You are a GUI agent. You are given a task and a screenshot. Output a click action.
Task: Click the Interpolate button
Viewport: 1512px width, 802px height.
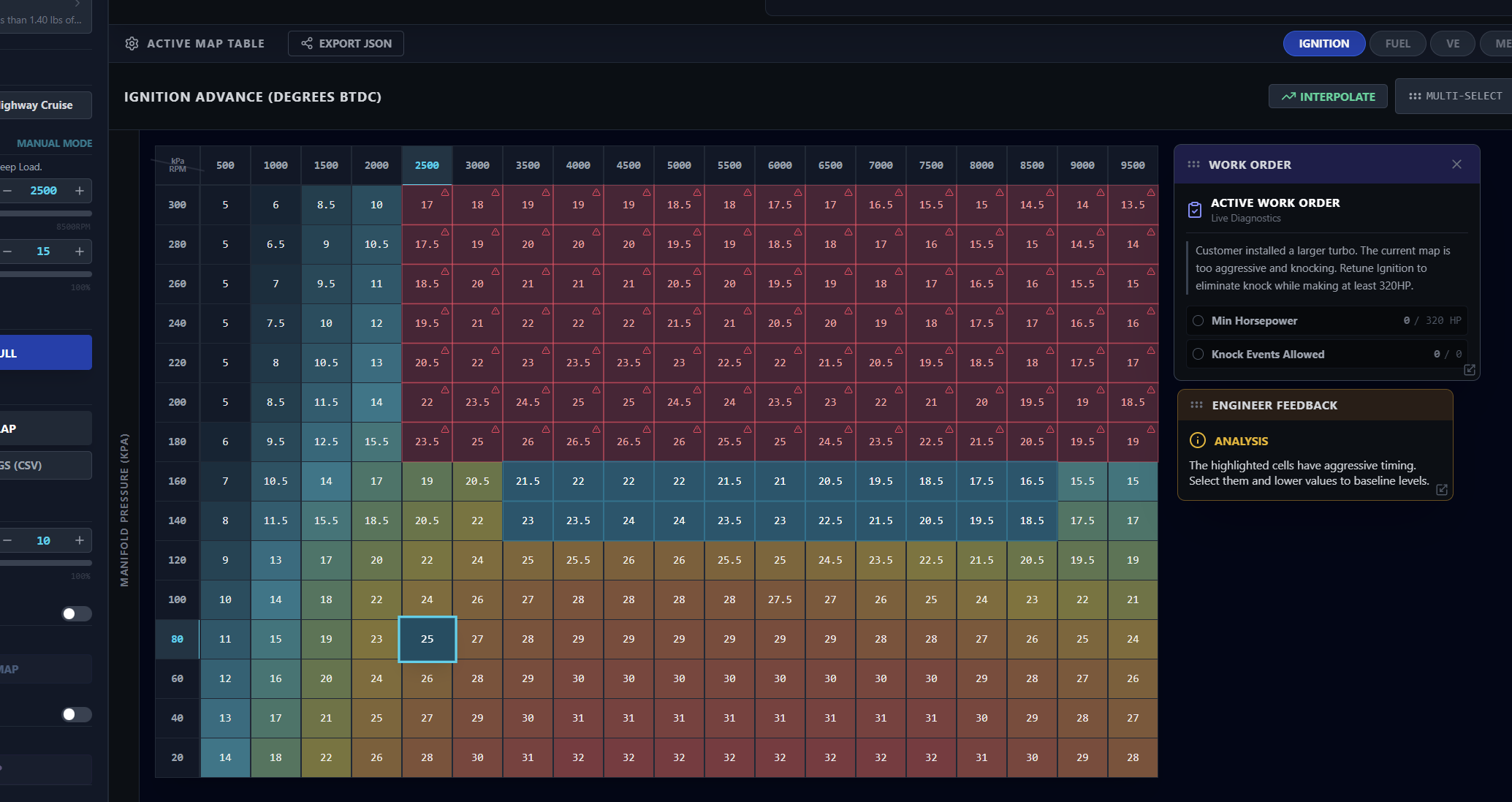tap(1328, 97)
